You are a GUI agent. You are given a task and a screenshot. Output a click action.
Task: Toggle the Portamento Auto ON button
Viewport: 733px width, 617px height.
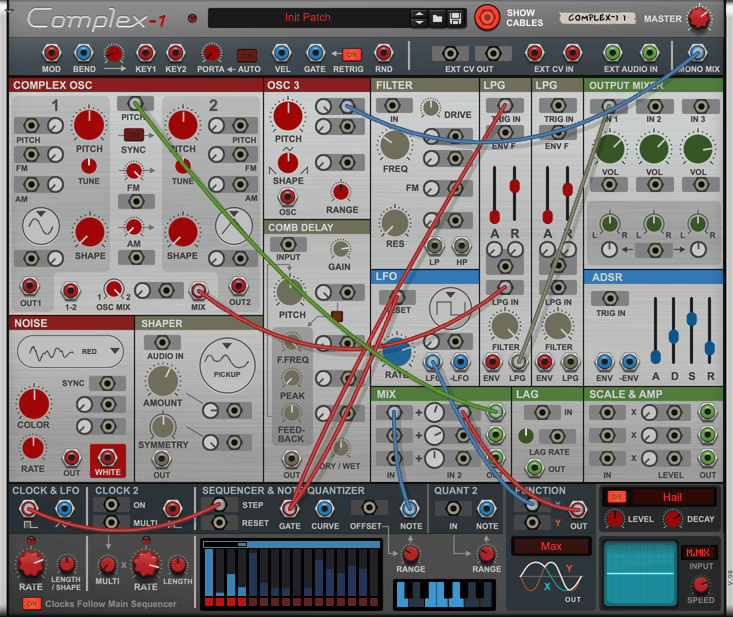(247, 56)
